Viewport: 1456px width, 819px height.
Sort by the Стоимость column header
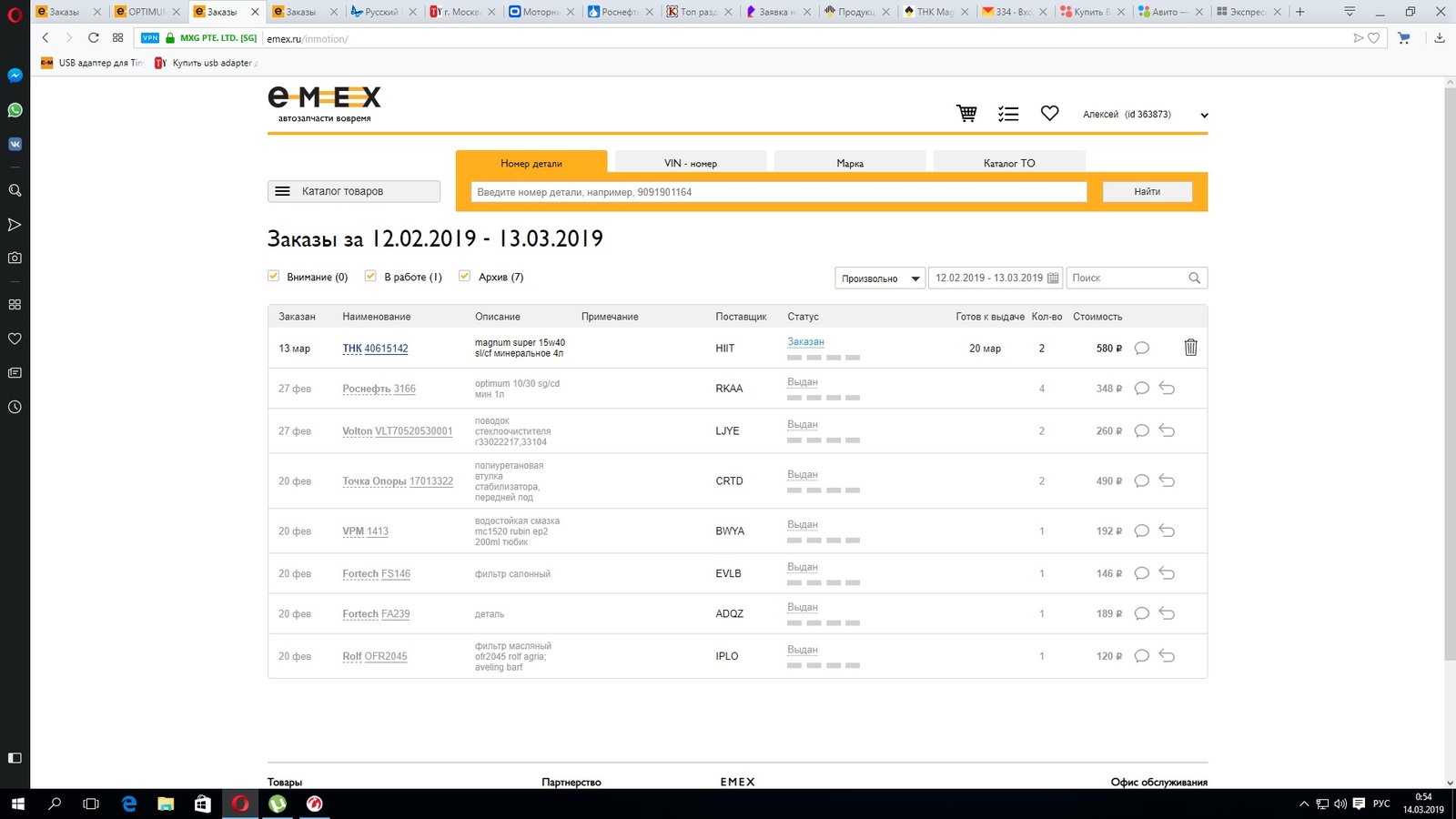tap(1097, 317)
